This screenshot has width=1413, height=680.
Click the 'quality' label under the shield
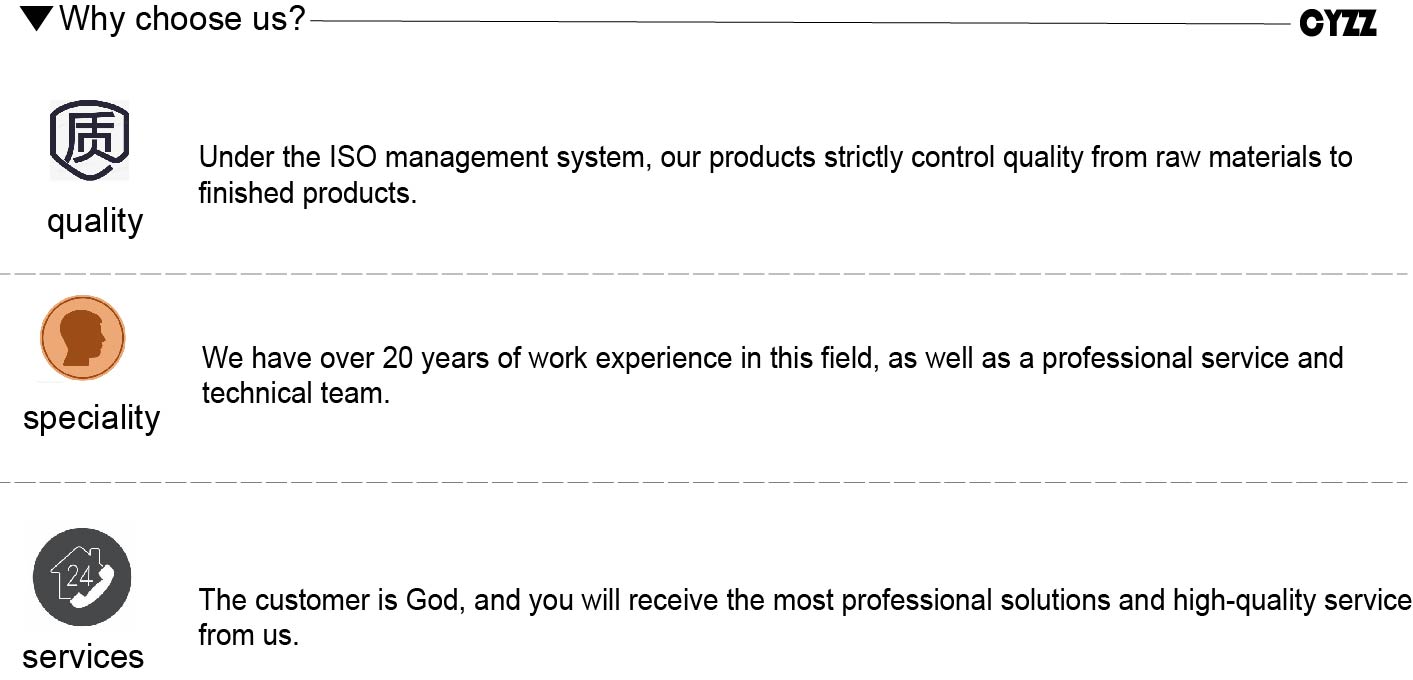click(x=95, y=220)
